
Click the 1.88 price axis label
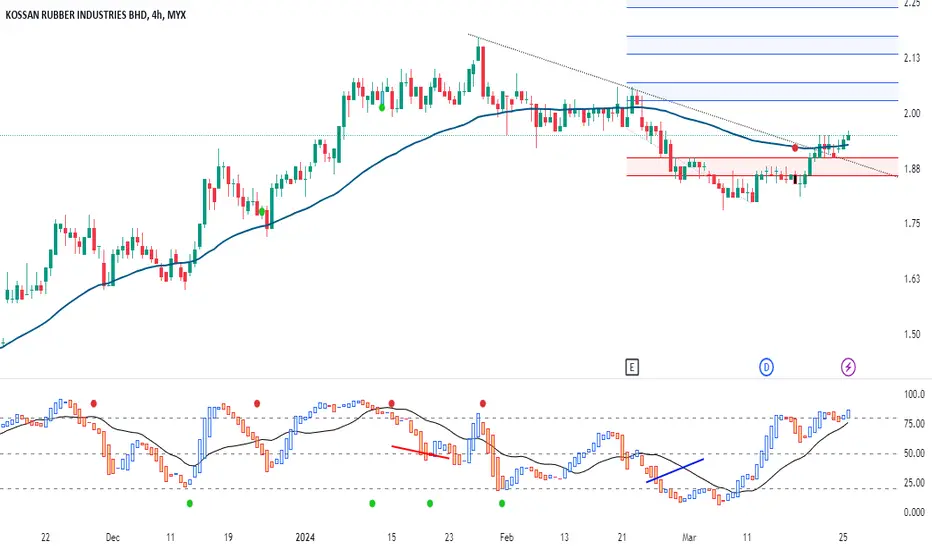coord(912,168)
